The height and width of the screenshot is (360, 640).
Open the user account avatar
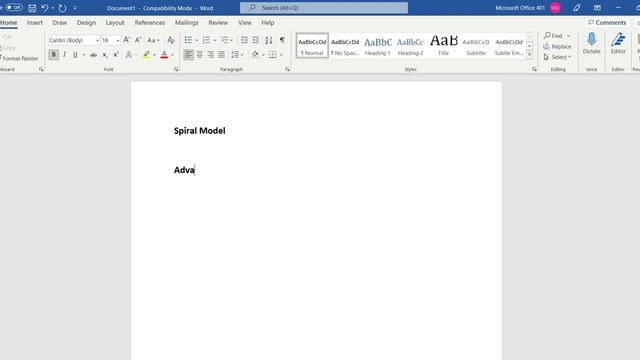[x=555, y=8]
